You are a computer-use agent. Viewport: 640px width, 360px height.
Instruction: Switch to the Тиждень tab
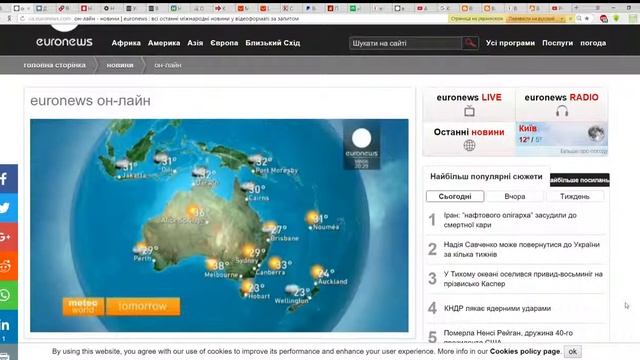coord(575,196)
